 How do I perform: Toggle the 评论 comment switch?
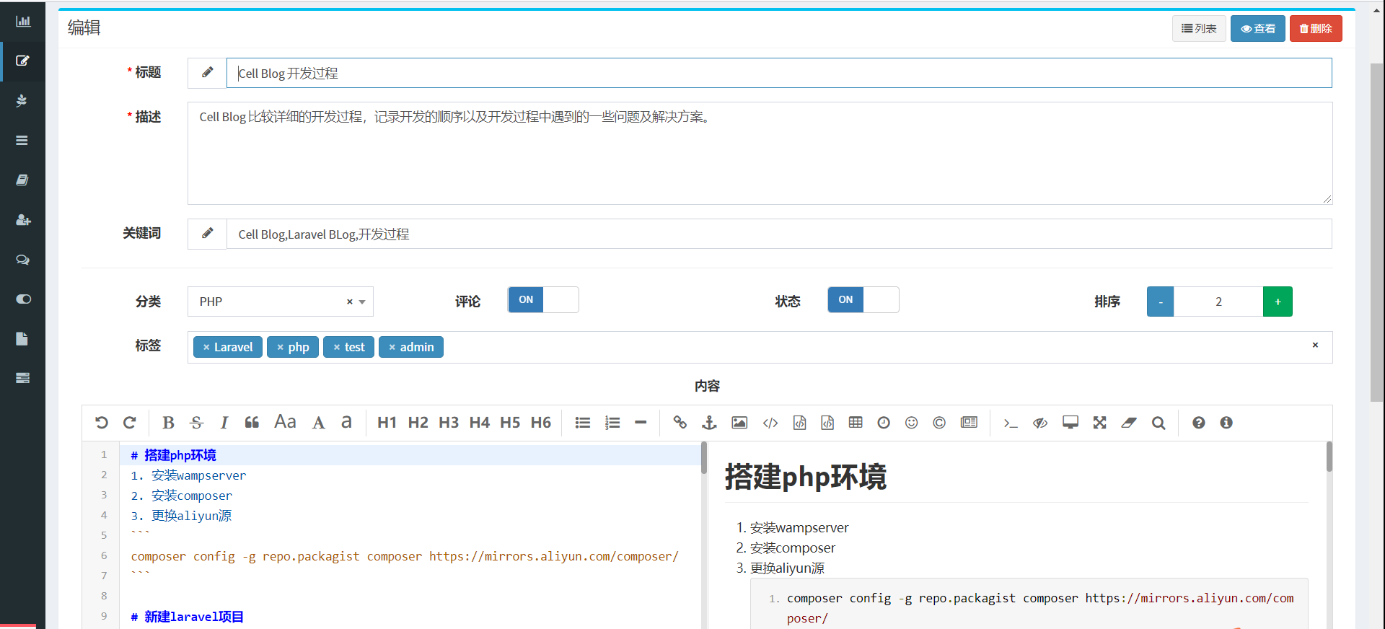click(543, 300)
